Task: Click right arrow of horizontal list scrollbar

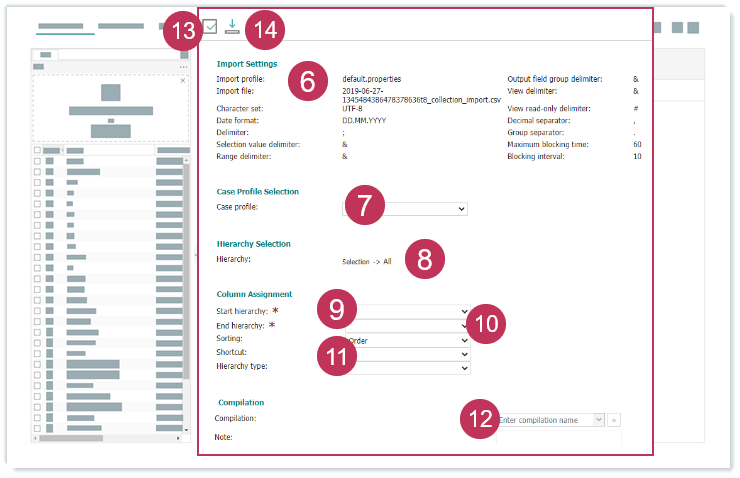Action: pyautogui.click(x=179, y=437)
